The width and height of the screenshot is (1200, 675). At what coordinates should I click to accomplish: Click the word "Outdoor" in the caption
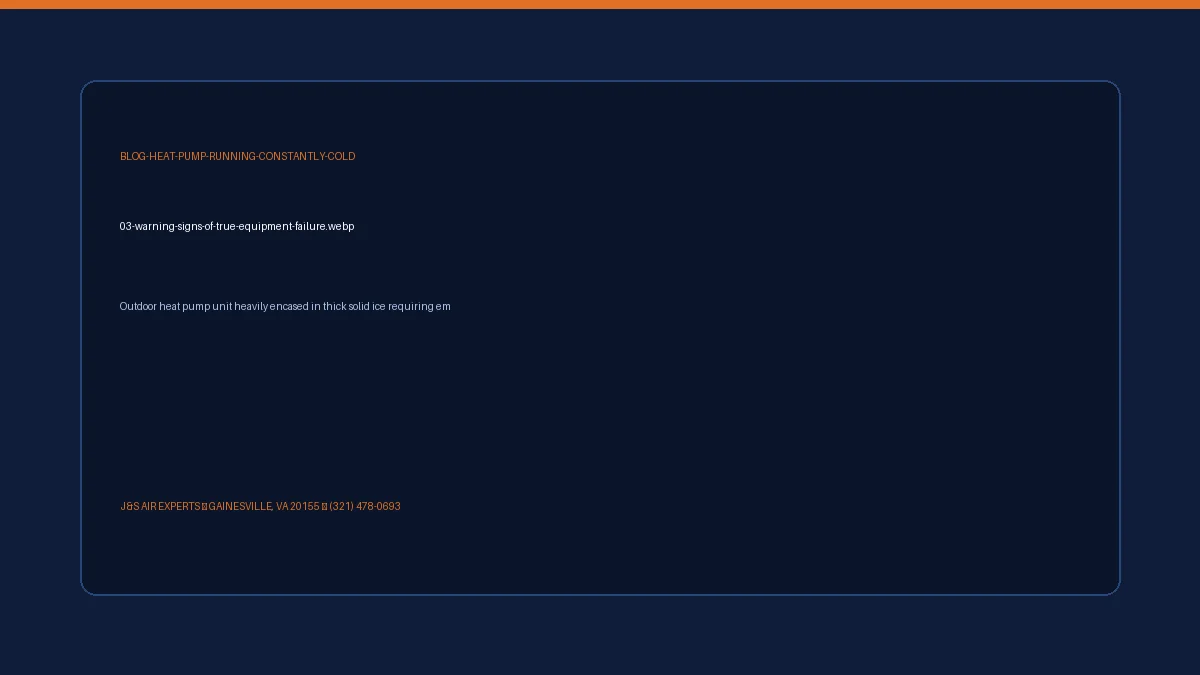tap(138, 306)
